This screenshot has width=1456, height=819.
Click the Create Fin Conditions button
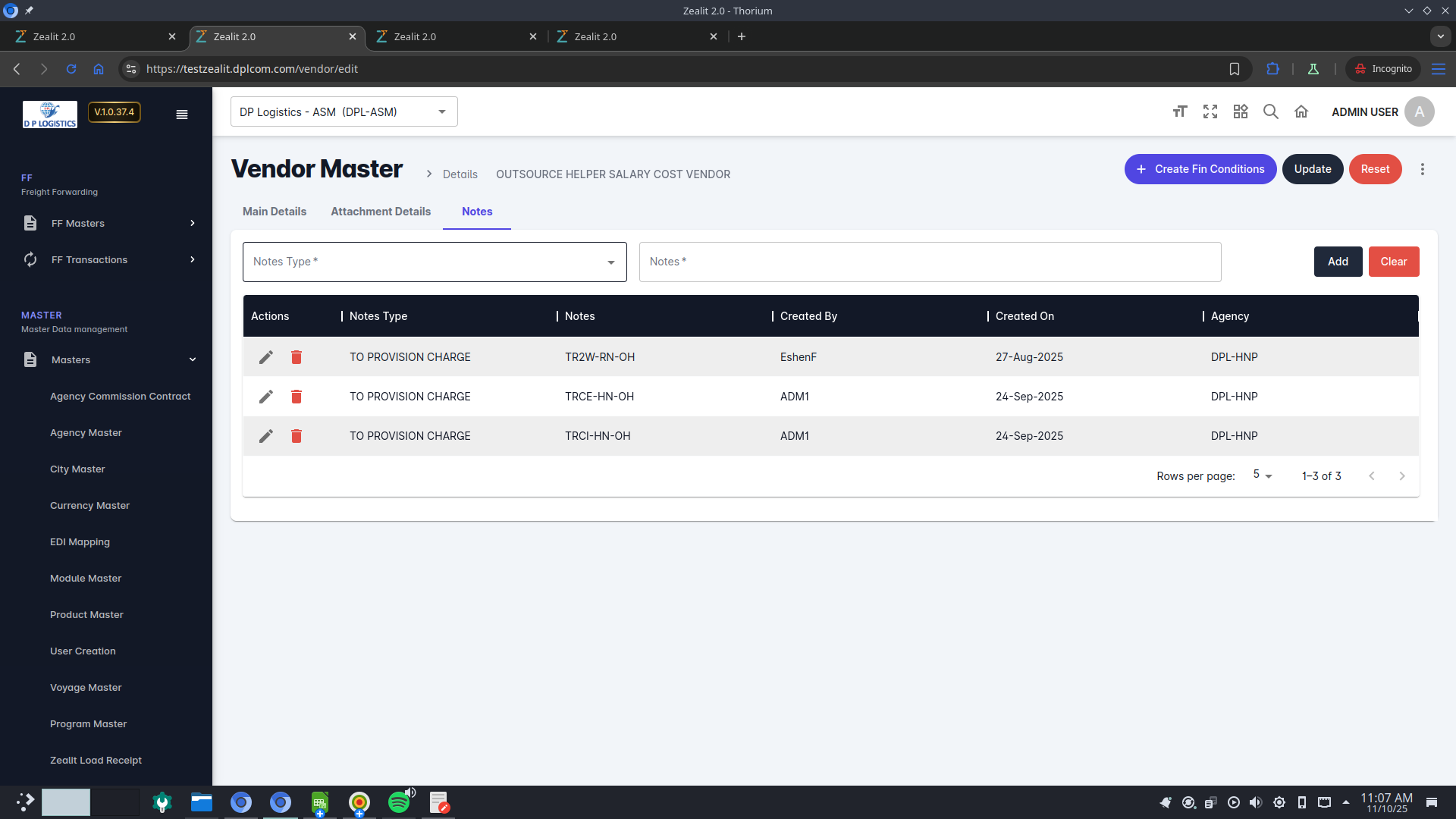pyautogui.click(x=1200, y=169)
